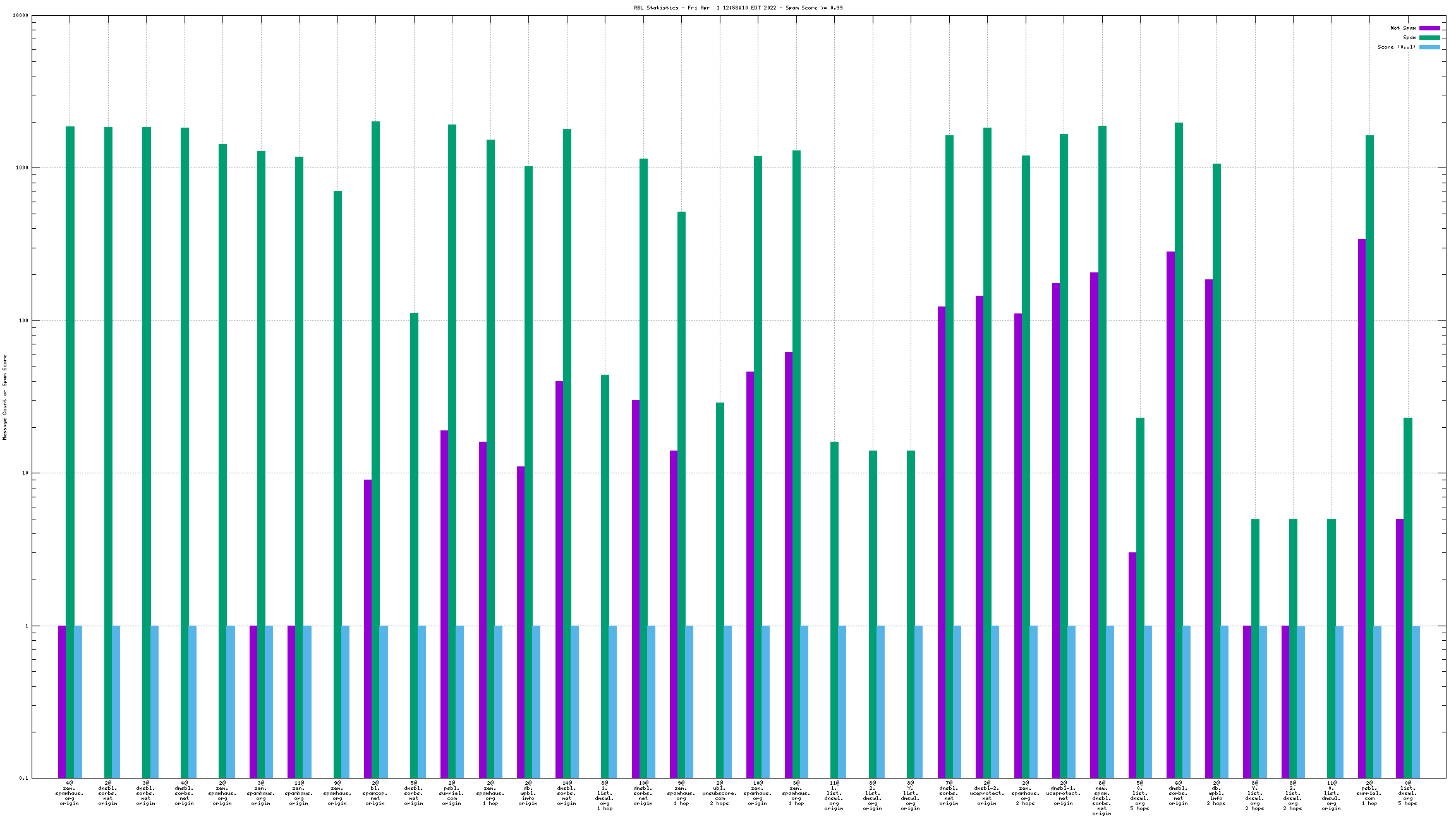Click the ubl.unsubscore.com 2 hops label

(x=720, y=793)
